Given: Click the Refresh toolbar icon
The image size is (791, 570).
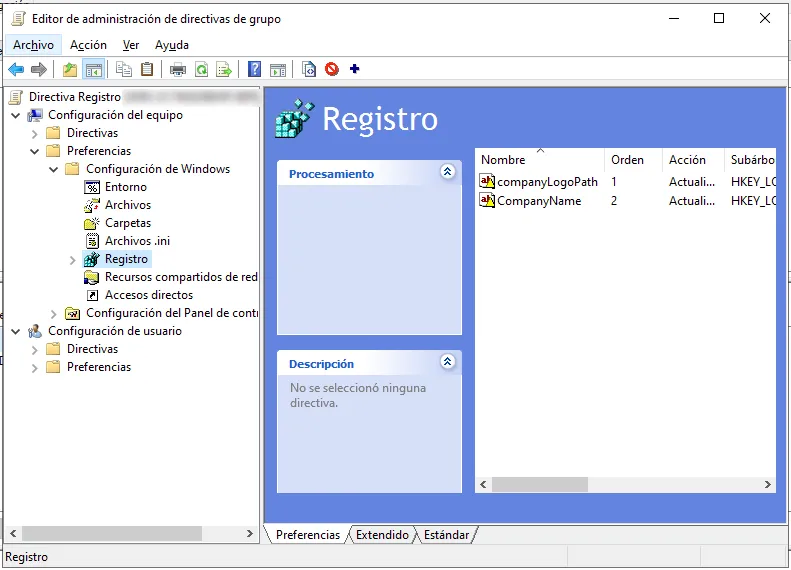Looking at the screenshot, I should click(x=202, y=69).
